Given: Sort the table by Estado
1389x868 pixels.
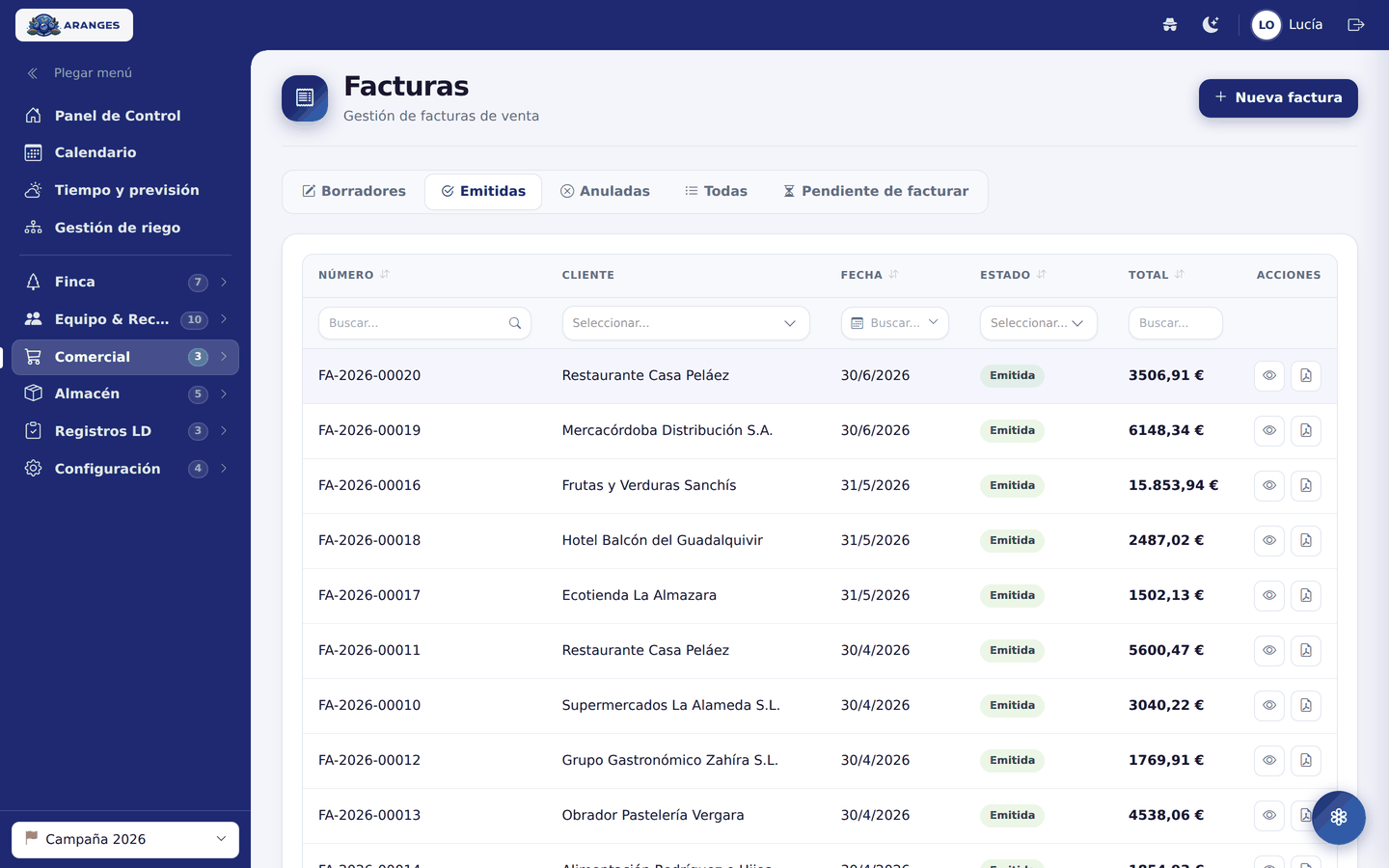Looking at the screenshot, I should click(1042, 275).
